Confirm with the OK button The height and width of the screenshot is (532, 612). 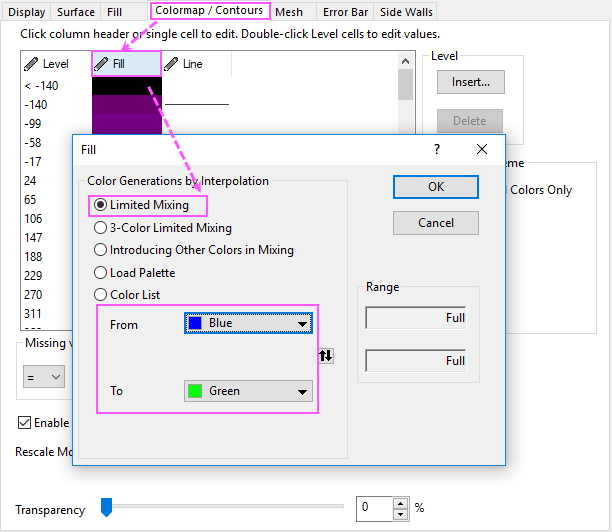436,187
